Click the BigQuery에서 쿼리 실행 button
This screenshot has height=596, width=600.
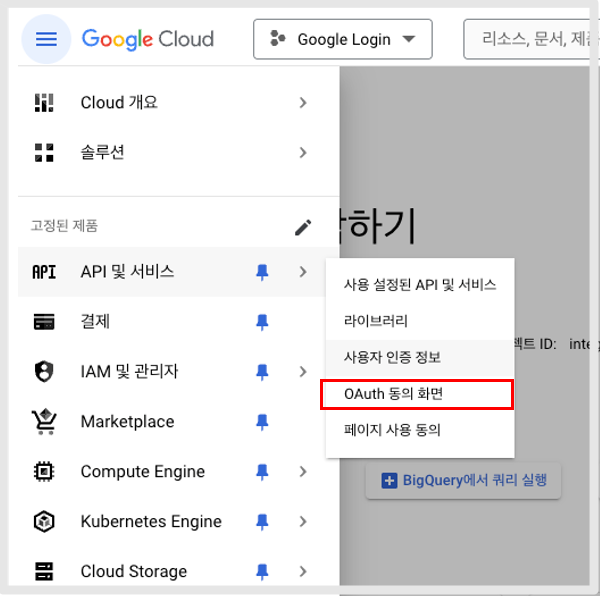tap(463, 480)
